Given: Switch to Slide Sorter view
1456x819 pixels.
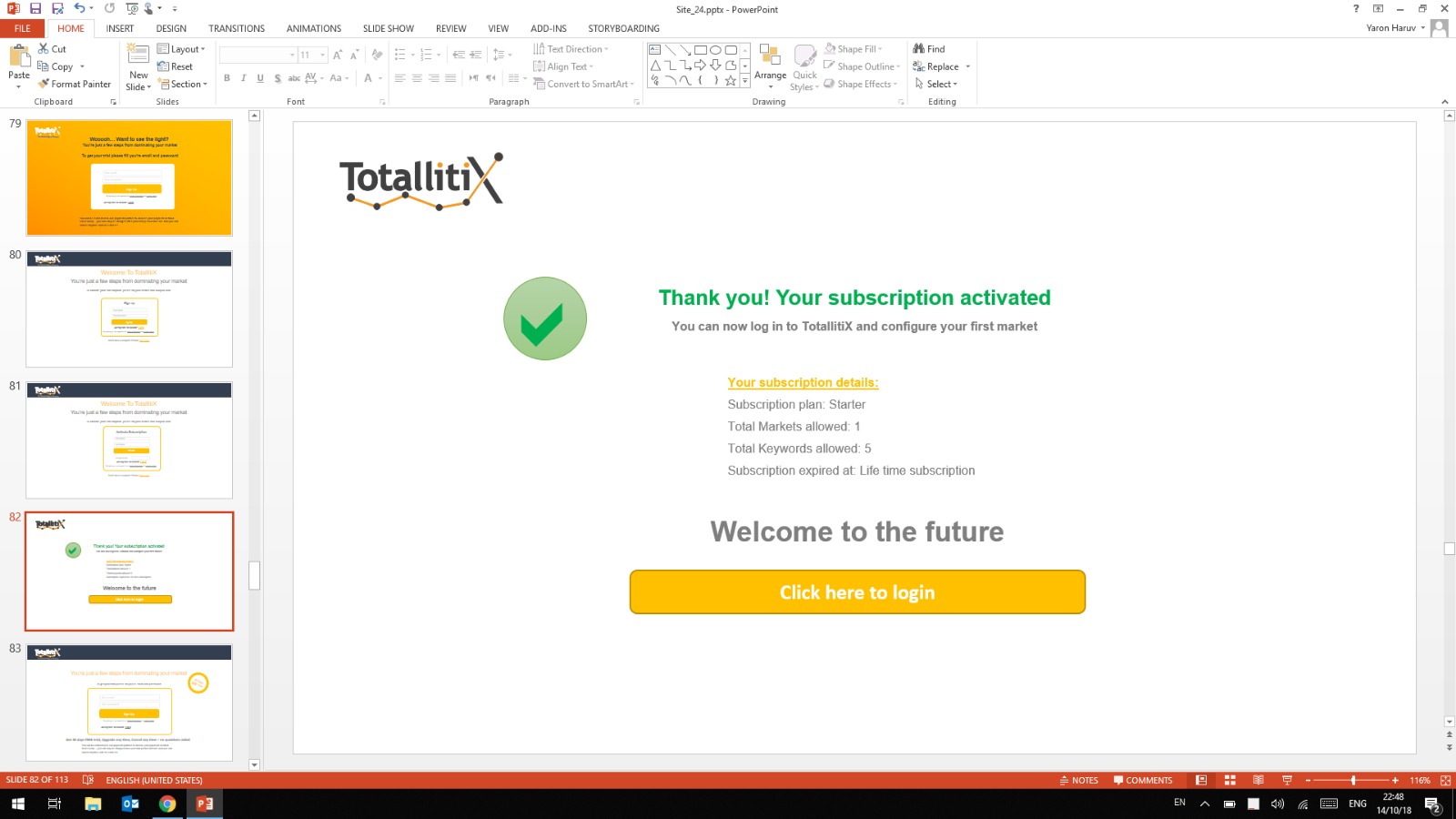Looking at the screenshot, I should click(1229, 780).
